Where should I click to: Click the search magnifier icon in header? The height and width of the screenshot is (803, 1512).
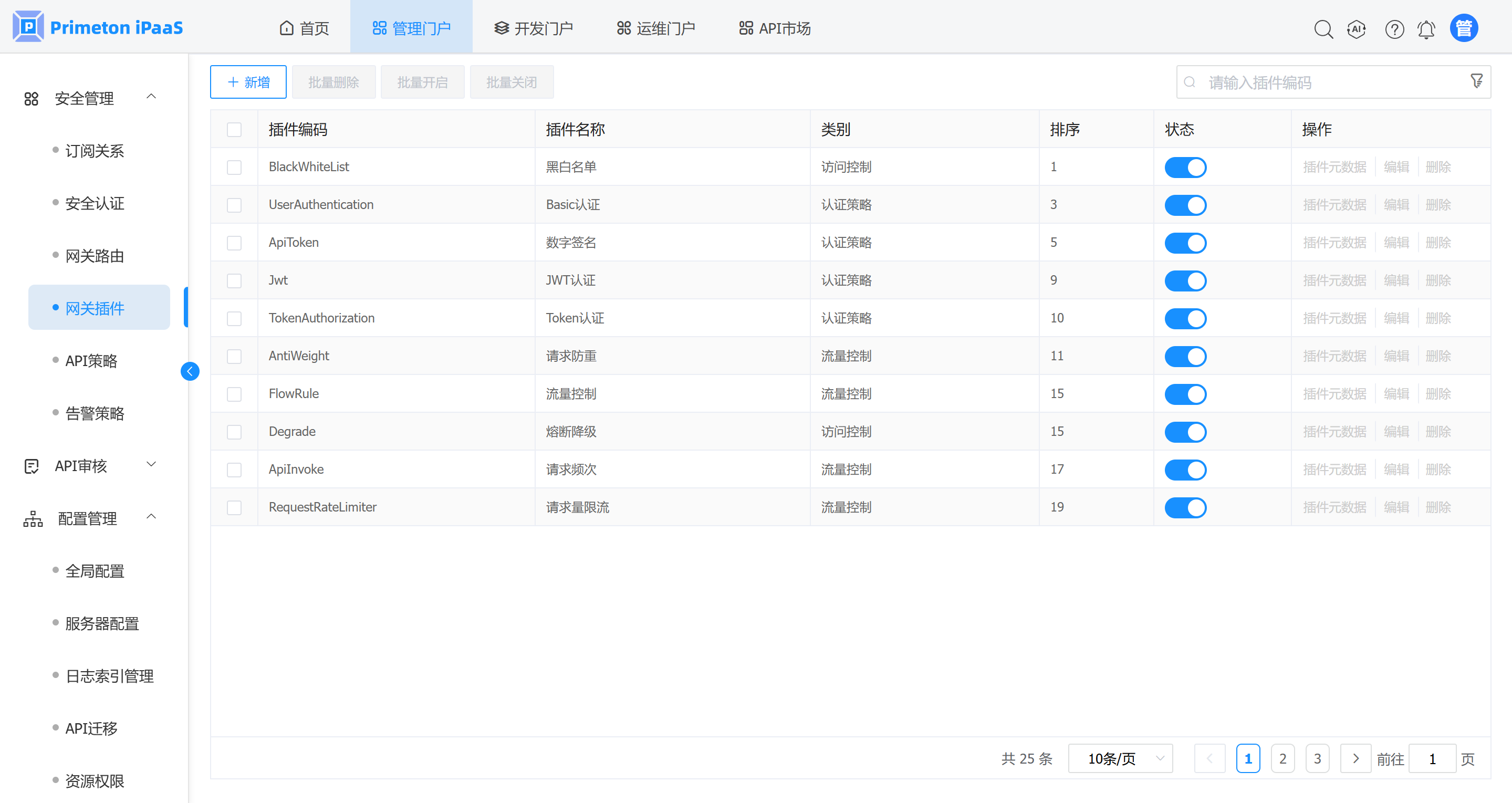(x=1323, y=29)
